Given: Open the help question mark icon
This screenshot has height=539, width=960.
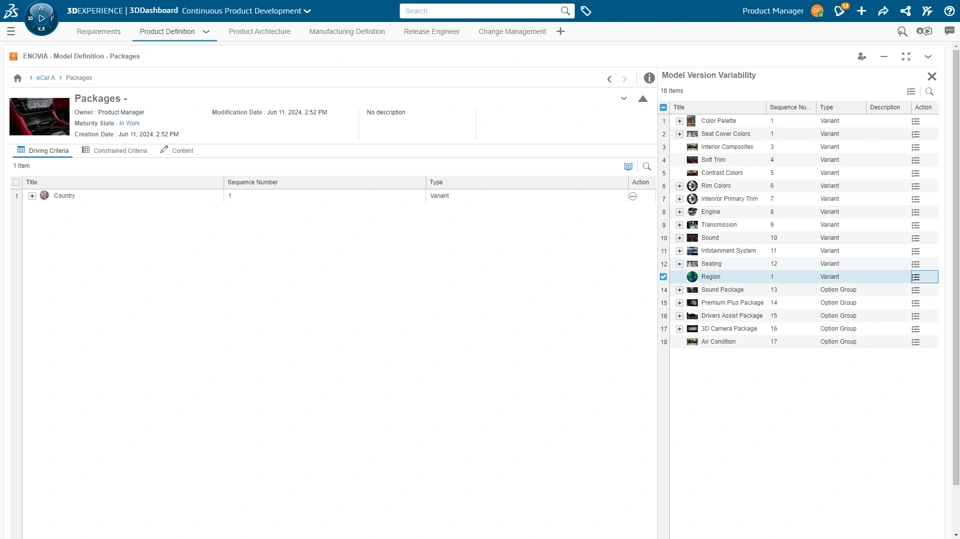Looking at the screenshot, I should [949, 11].
